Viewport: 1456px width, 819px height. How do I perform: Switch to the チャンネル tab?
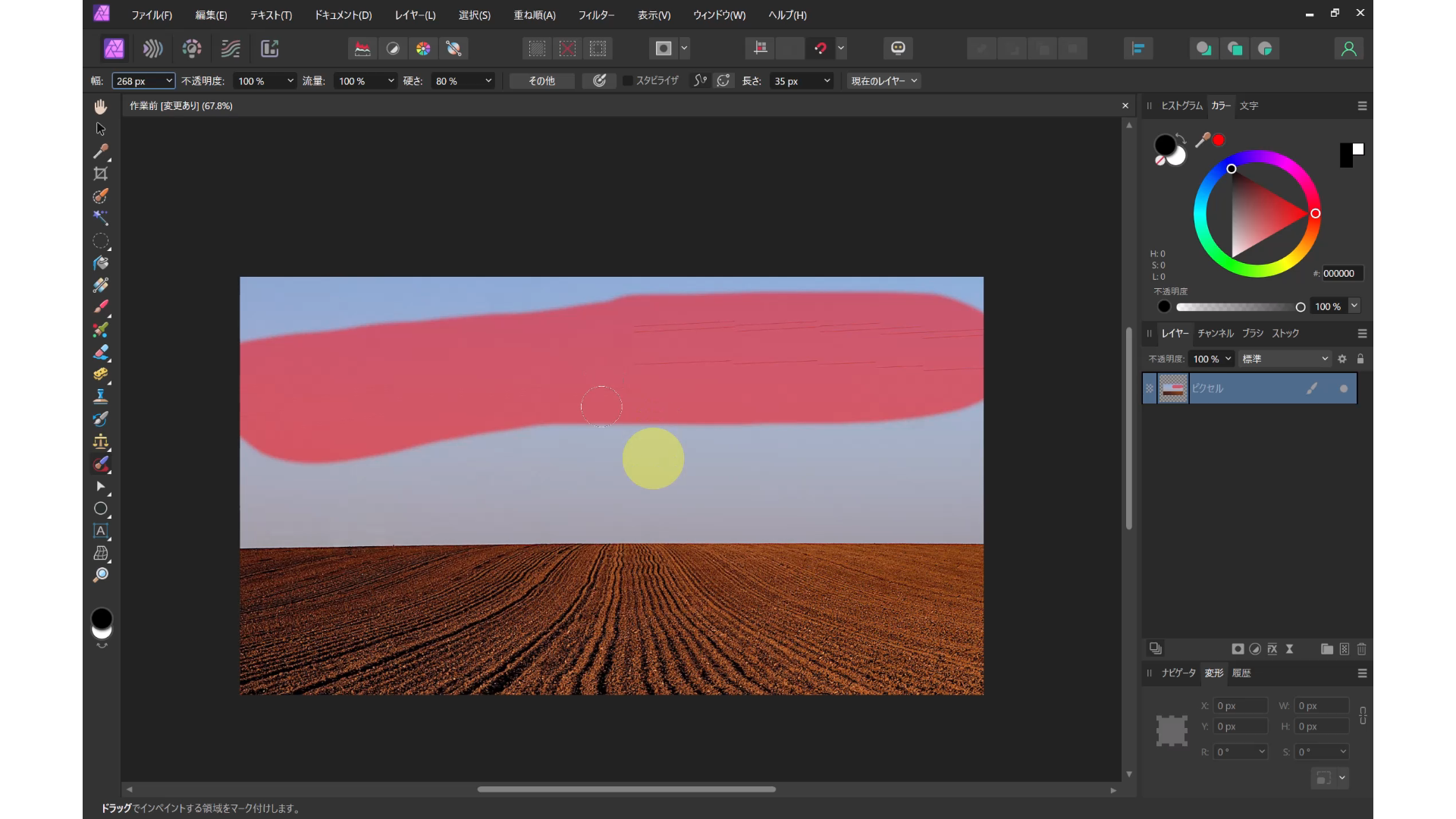coord(1215,334)
